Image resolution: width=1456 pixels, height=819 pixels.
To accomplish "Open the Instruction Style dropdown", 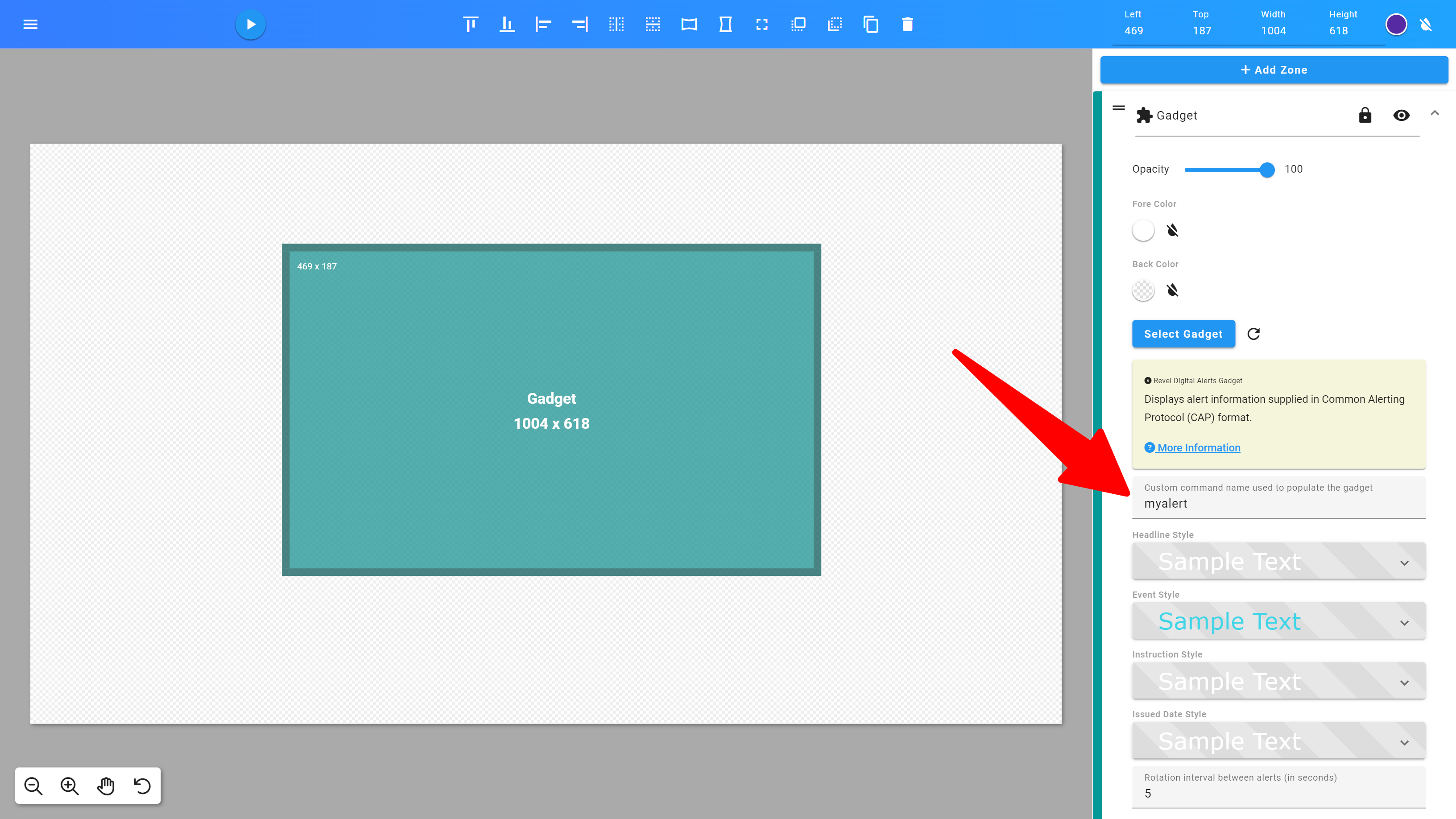I will [1278, 681].
